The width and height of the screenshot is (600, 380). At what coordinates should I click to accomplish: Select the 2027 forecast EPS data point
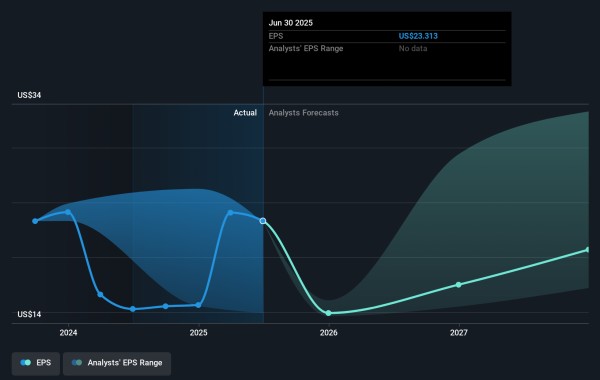458,285
